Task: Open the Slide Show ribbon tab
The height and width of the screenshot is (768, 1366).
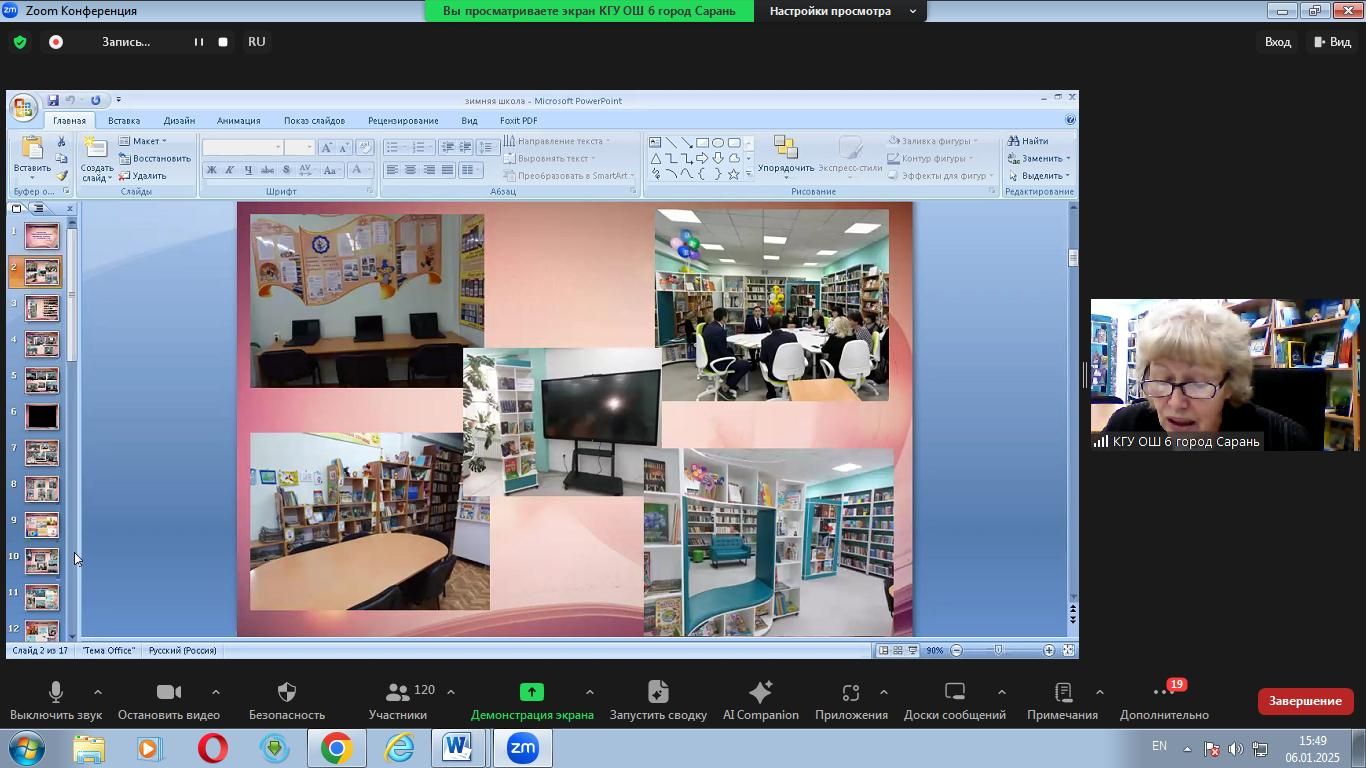Action: pyautogui.click(x=313, y=121)
